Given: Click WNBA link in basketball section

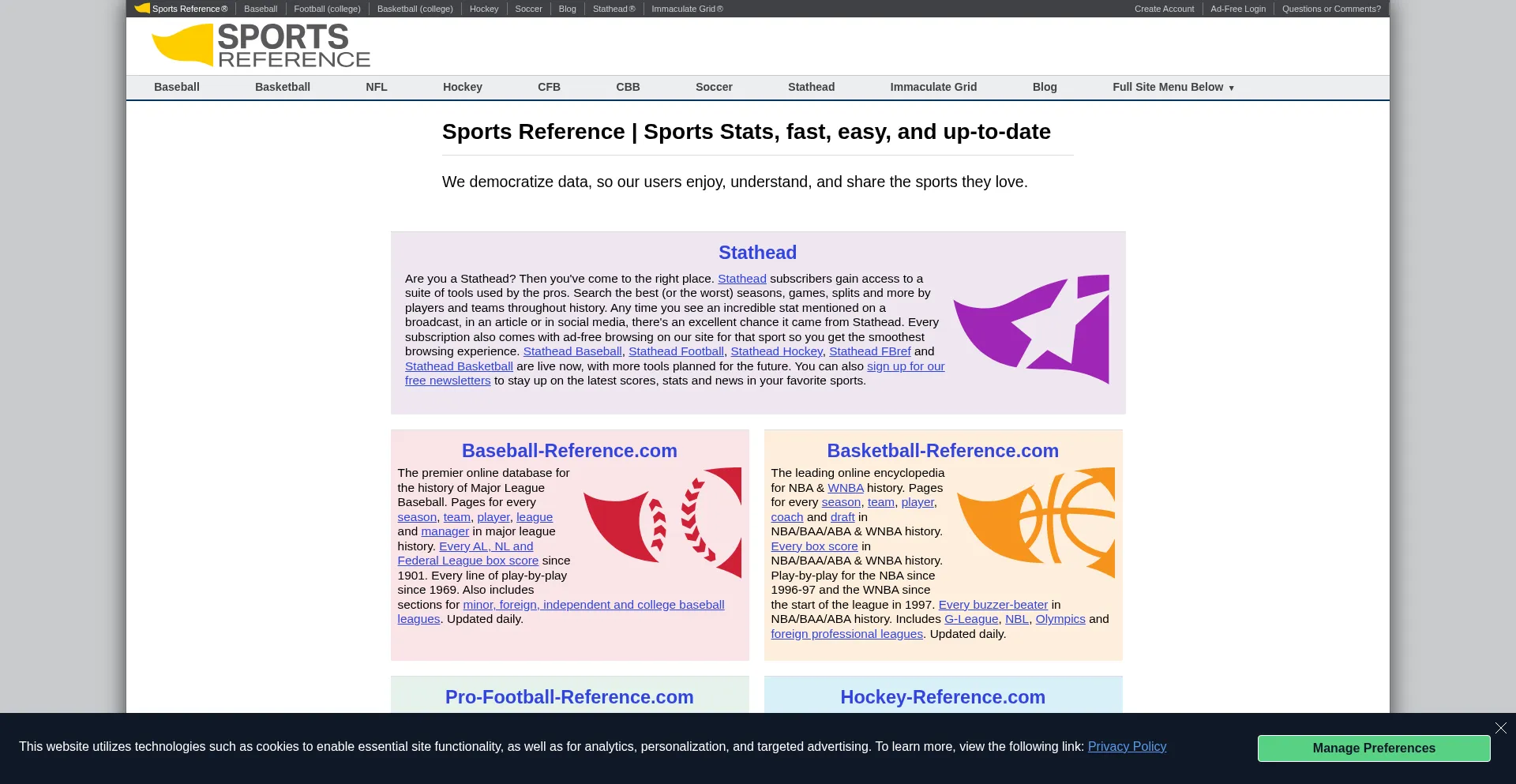Looking at the screenshot, I should coord(846,488).
